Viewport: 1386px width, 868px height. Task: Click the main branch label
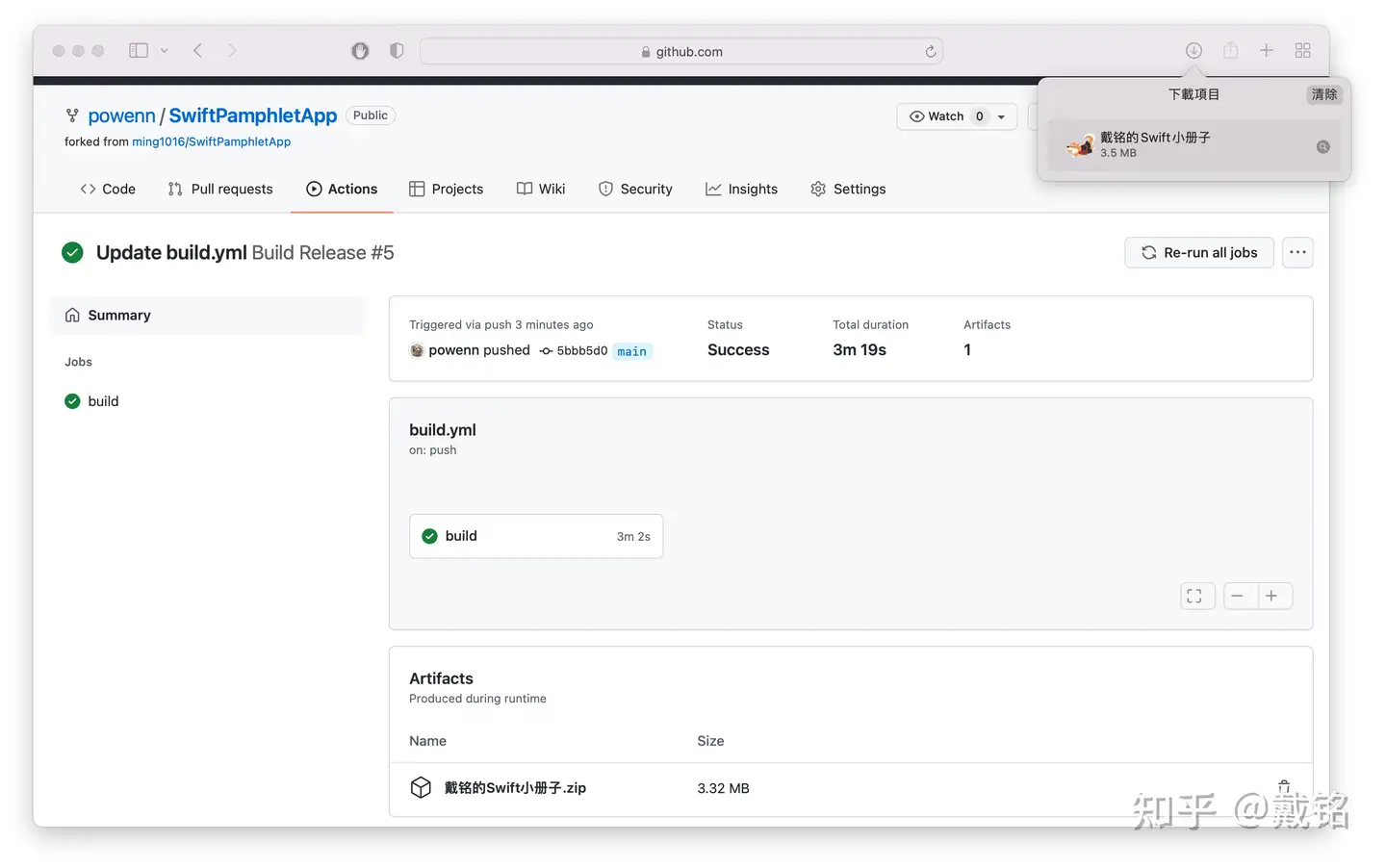click(632, 351)
